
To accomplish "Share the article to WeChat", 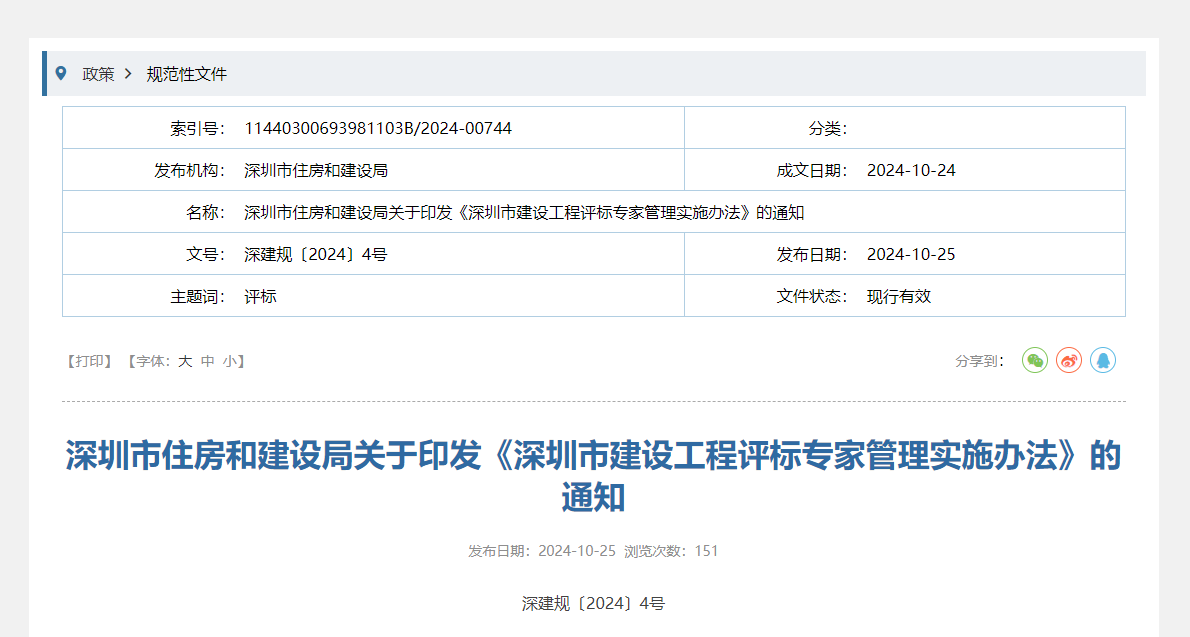I will [x=1035, y=361].
